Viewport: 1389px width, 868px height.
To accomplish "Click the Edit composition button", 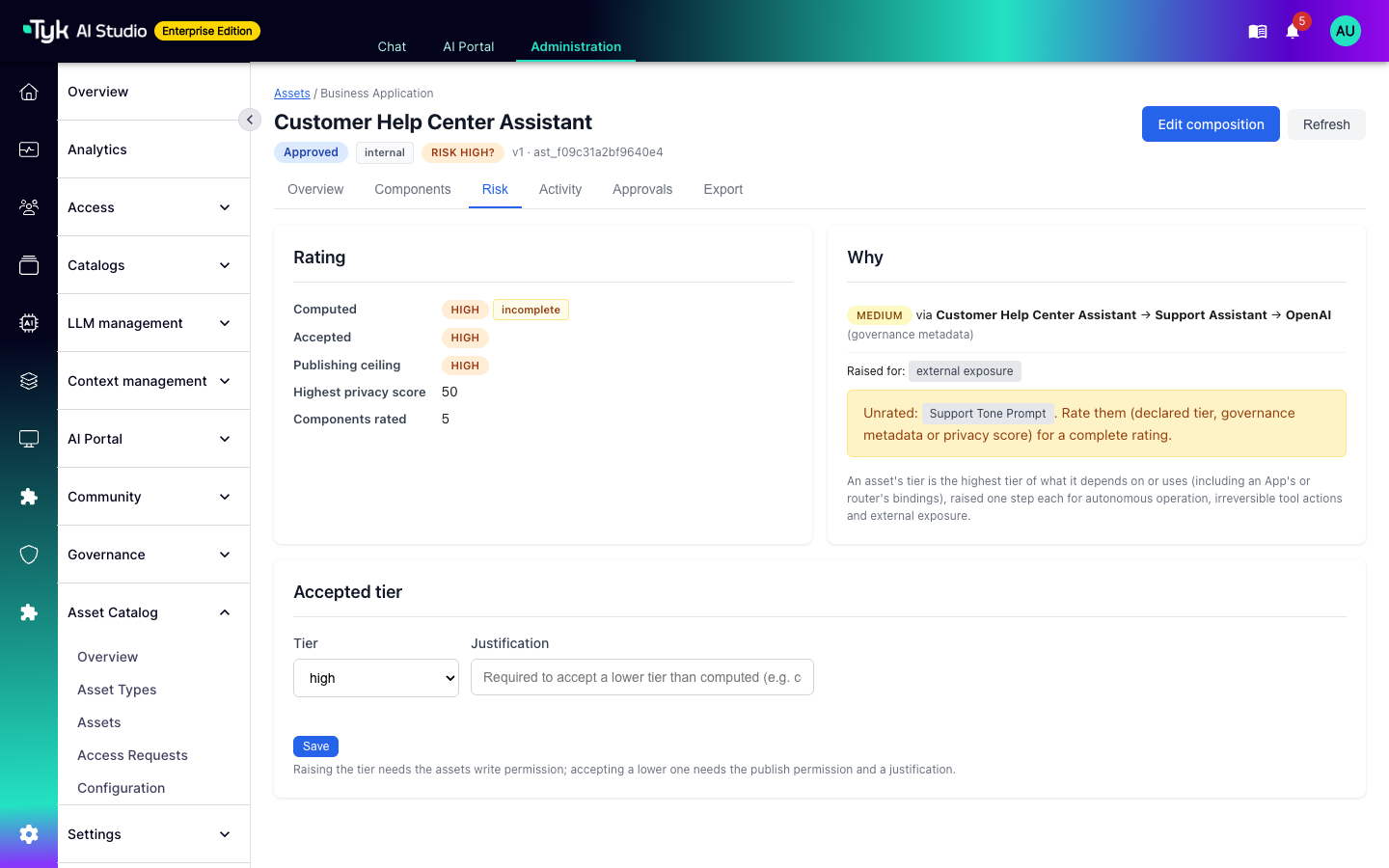I will (x=1211, y=124).
